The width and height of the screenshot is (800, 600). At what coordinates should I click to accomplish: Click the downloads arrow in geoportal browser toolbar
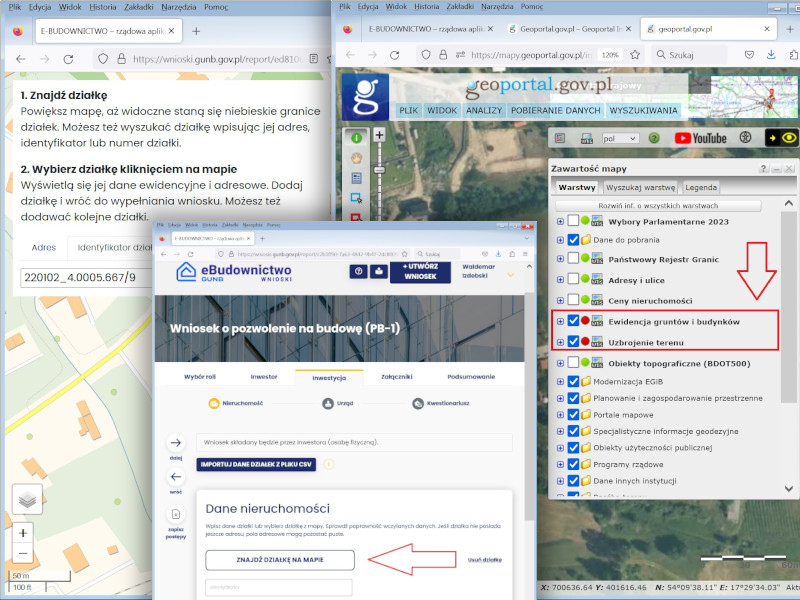771,55
